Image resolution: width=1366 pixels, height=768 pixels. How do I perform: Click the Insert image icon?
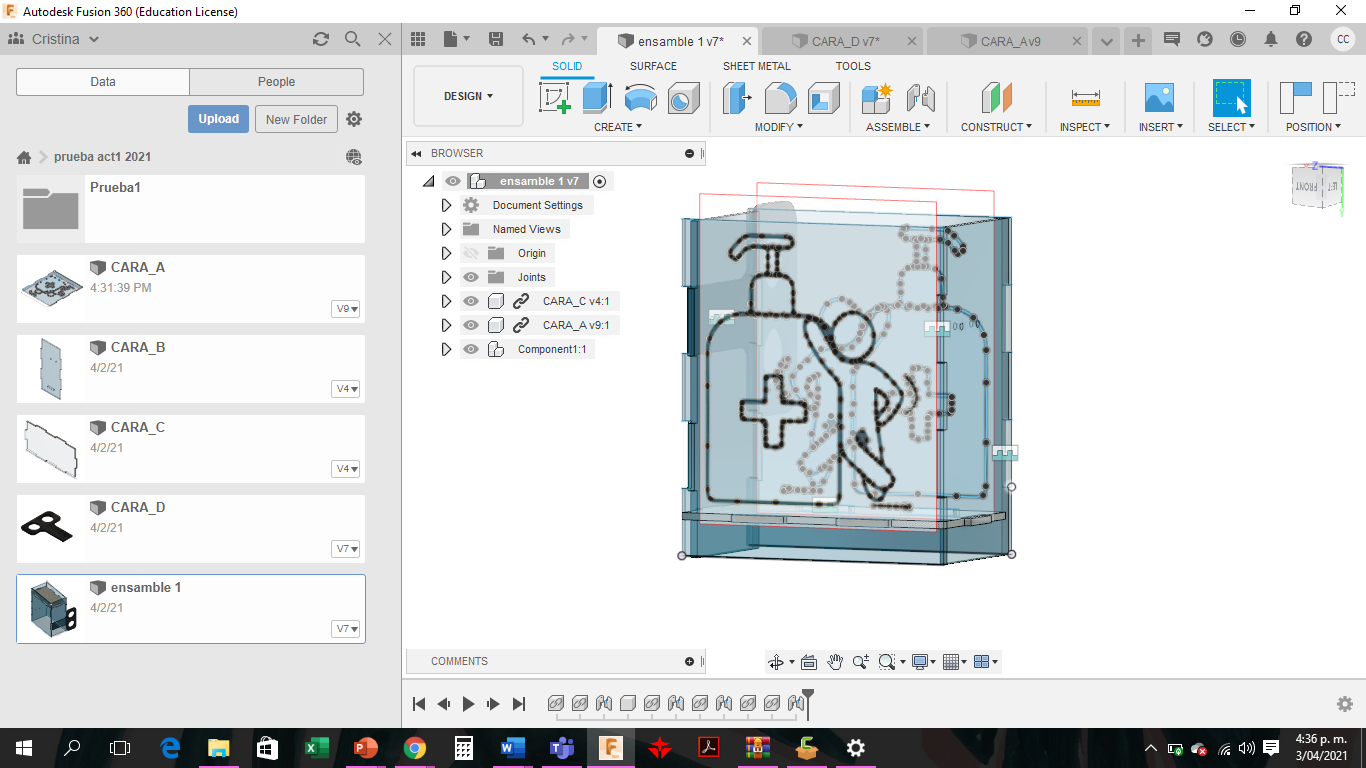click(x=1159, y=98)
